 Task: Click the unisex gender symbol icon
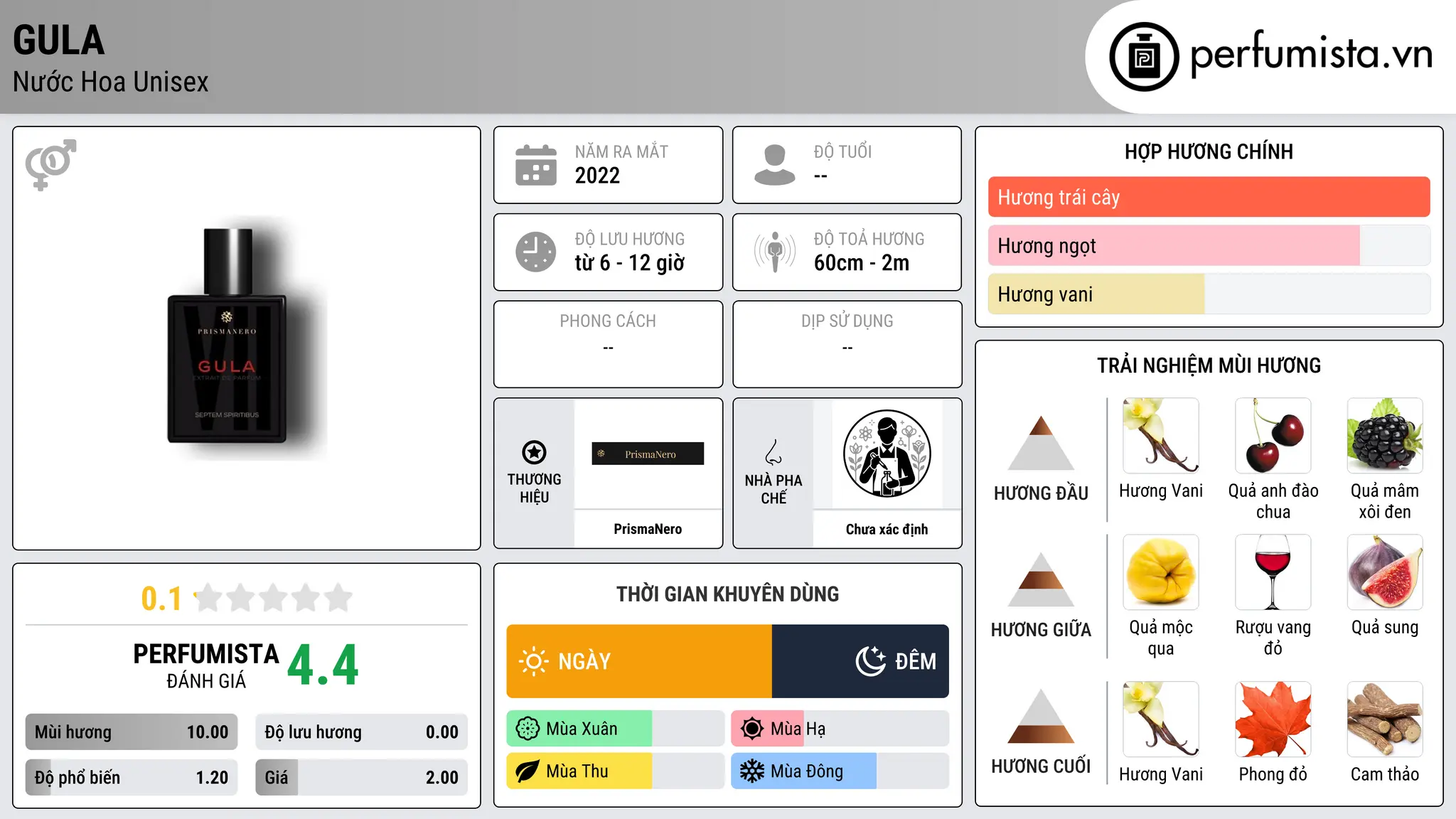pyautogui.click(x=50, y=164)
